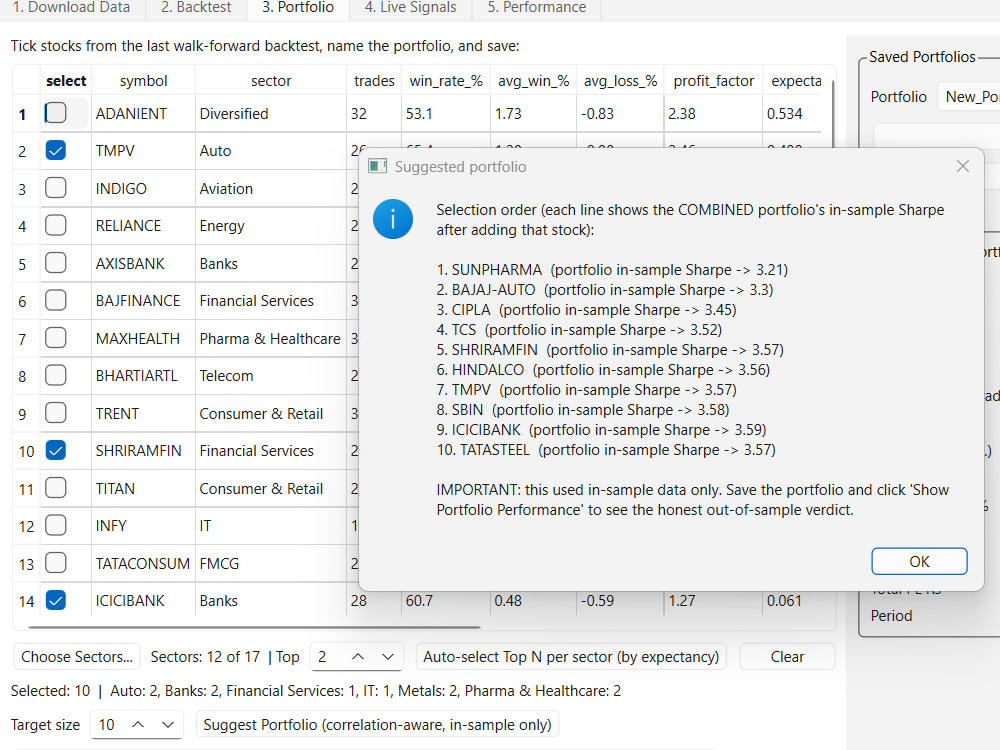
Task: Open the Saved Portfolios Portfolio combo box
Action: pos(969,96)
